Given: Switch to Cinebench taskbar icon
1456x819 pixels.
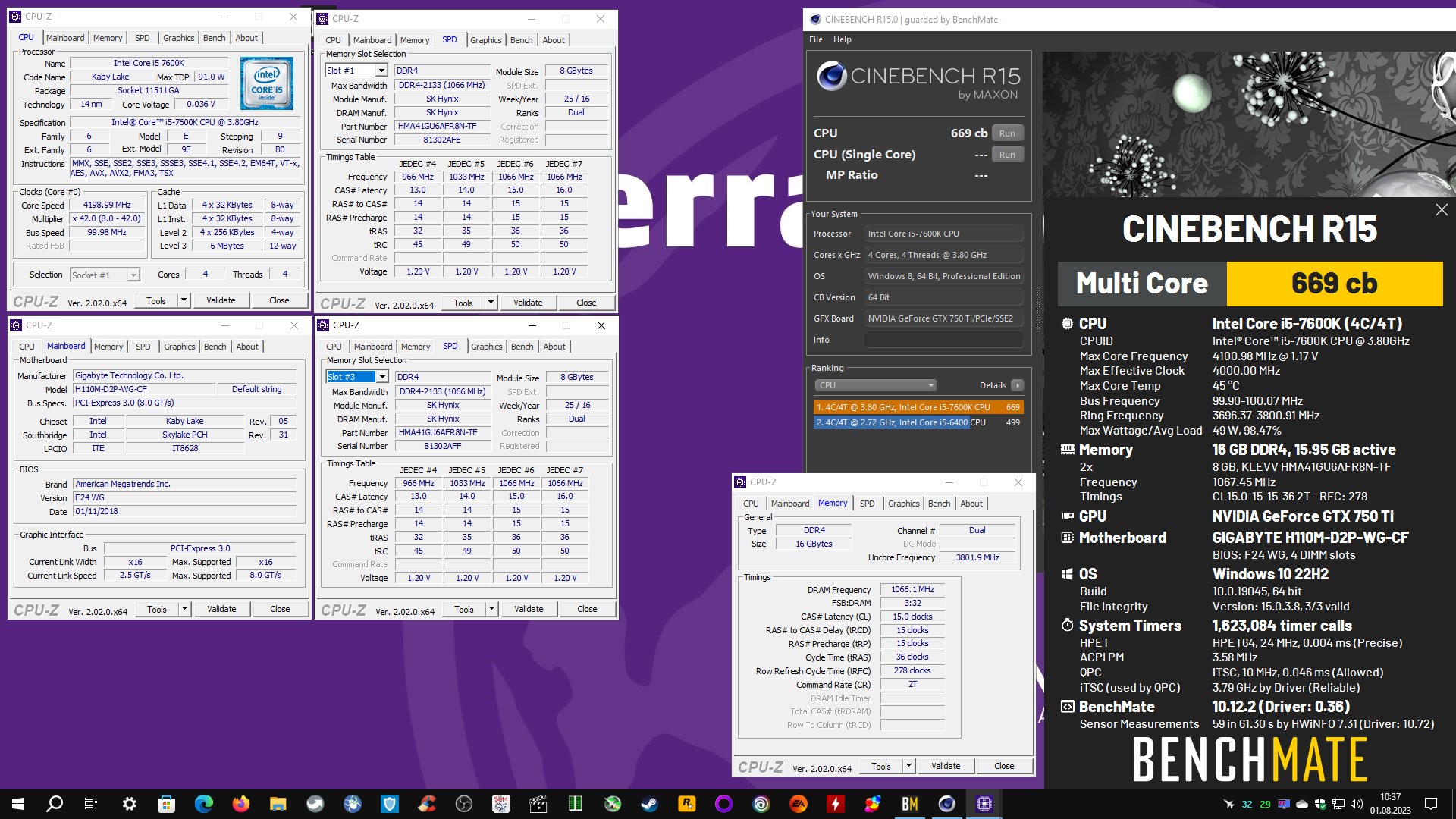Looking at the screenshot, I should coord(947,804).
